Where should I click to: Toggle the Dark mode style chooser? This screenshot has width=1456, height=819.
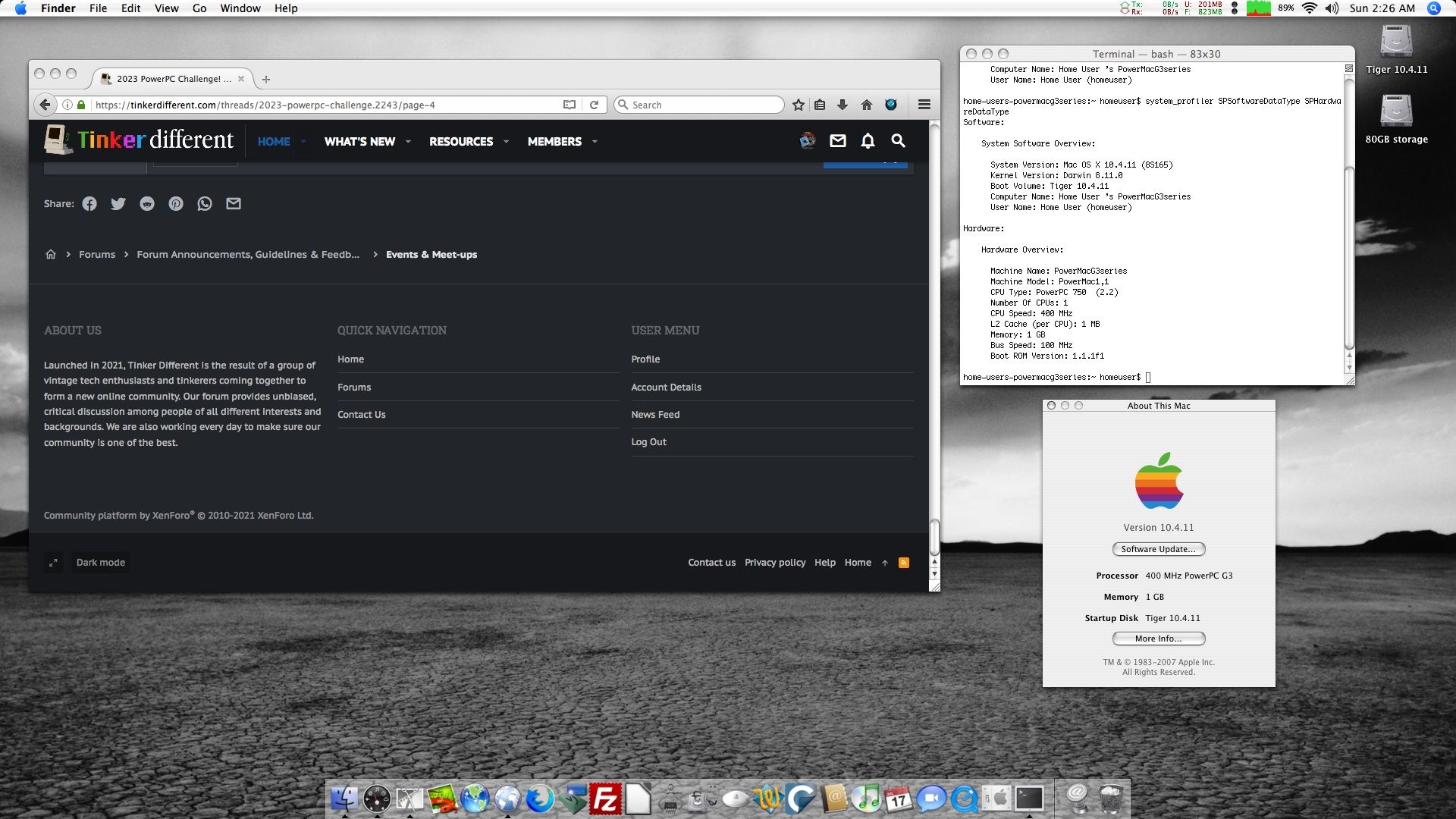click(x=101, y=563)
